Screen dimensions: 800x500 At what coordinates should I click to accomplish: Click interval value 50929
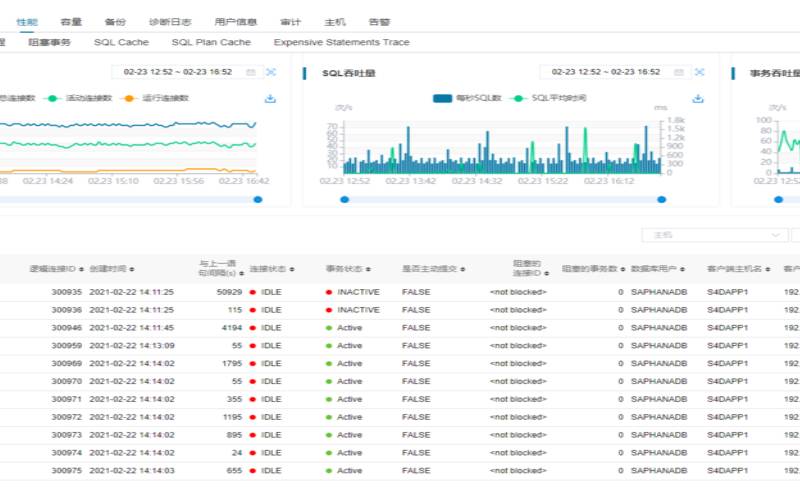[x=229, y=292]
